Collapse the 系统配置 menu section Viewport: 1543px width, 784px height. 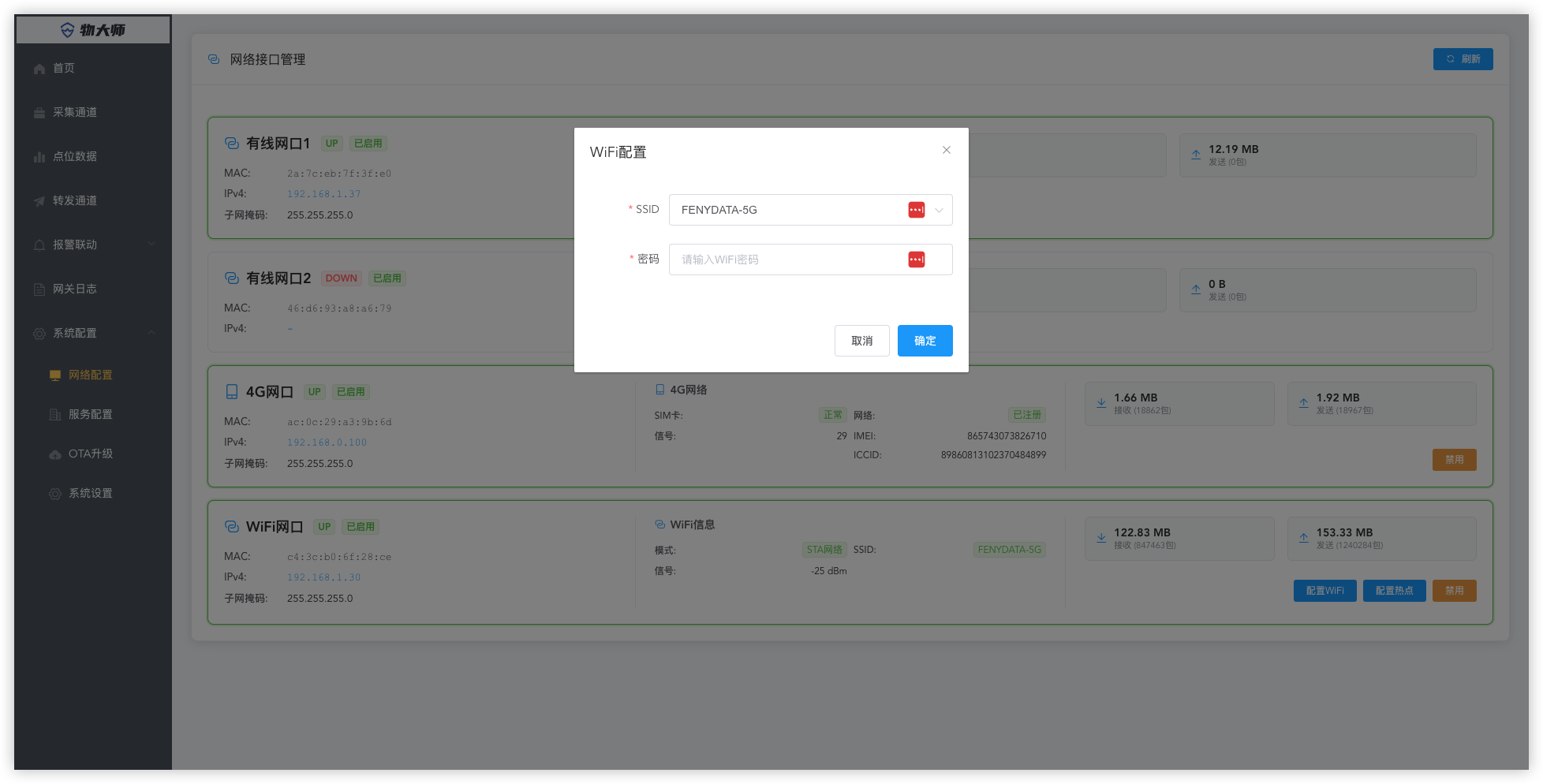coord(151,333)
